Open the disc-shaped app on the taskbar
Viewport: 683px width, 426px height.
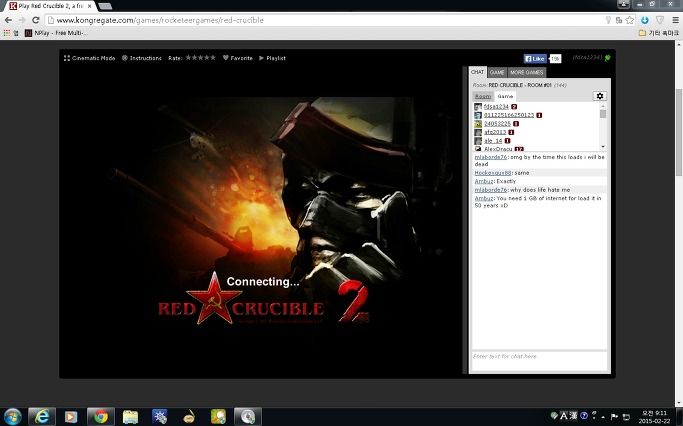click(248, 417)
